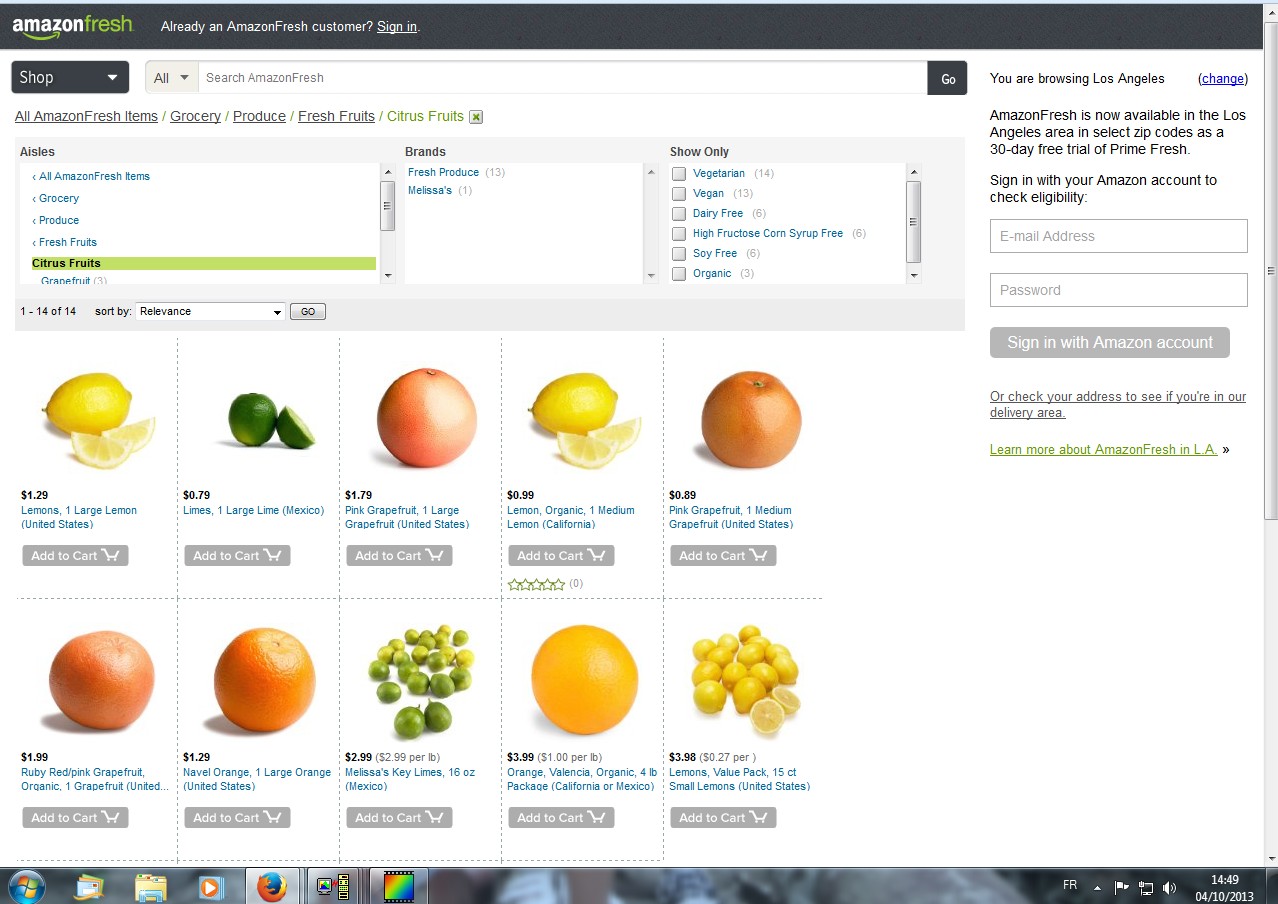Open Windows Explorer folder in taskbar

click(151, 887)
